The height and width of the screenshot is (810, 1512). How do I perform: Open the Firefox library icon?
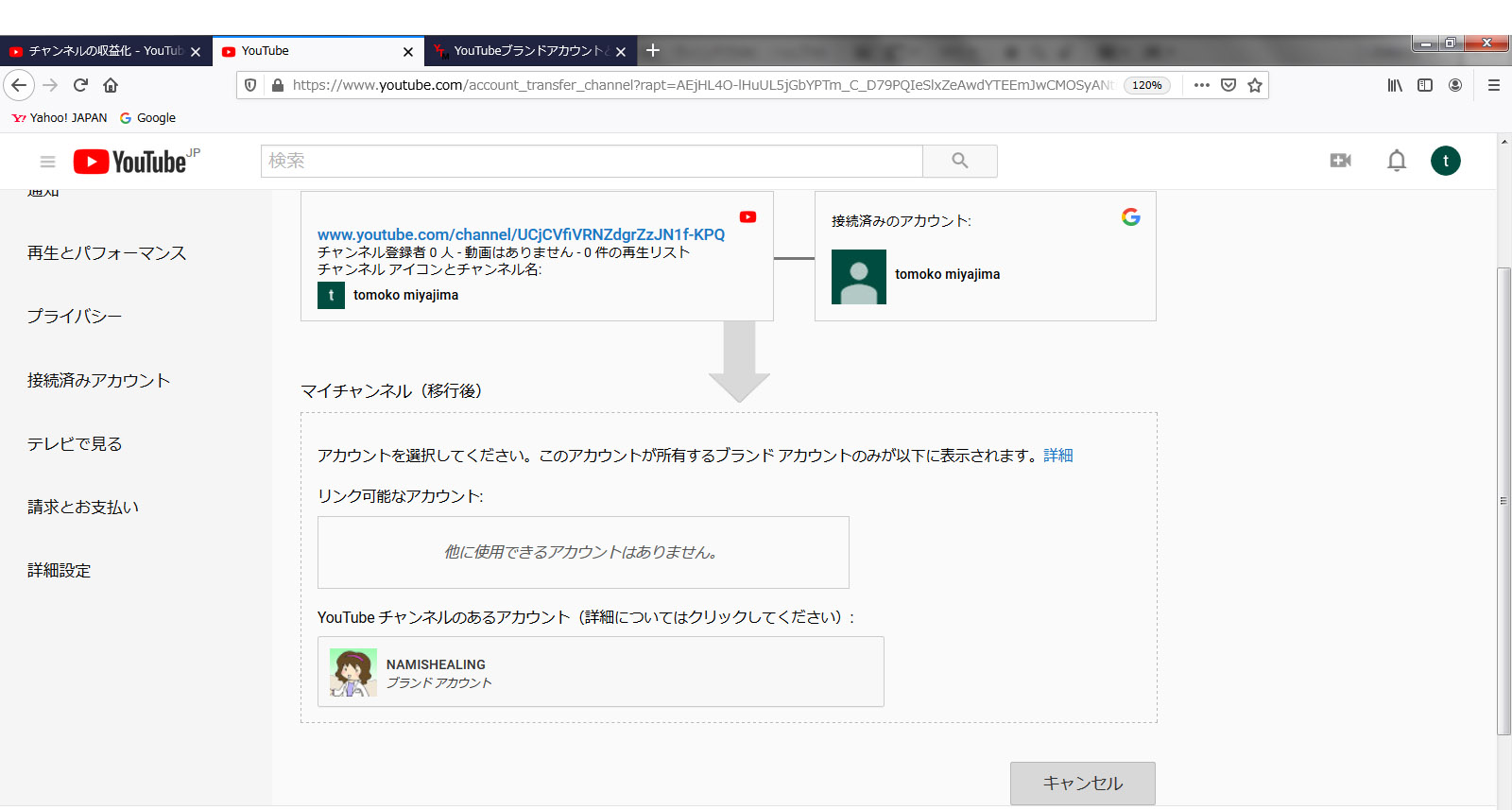pyautogui.click(x=1395, y=85)
